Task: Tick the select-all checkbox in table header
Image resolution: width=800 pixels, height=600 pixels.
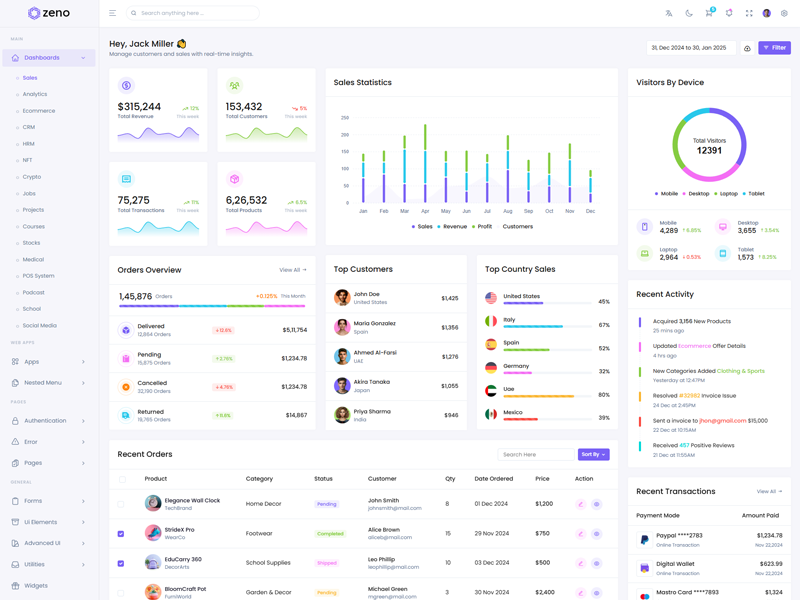Action: [122, 479]
